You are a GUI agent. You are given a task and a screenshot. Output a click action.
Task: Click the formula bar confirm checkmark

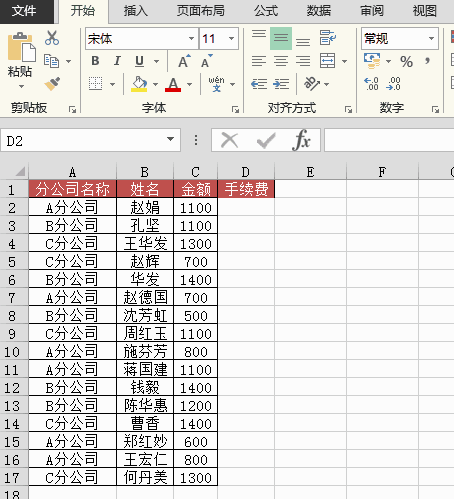pos(266,140)
